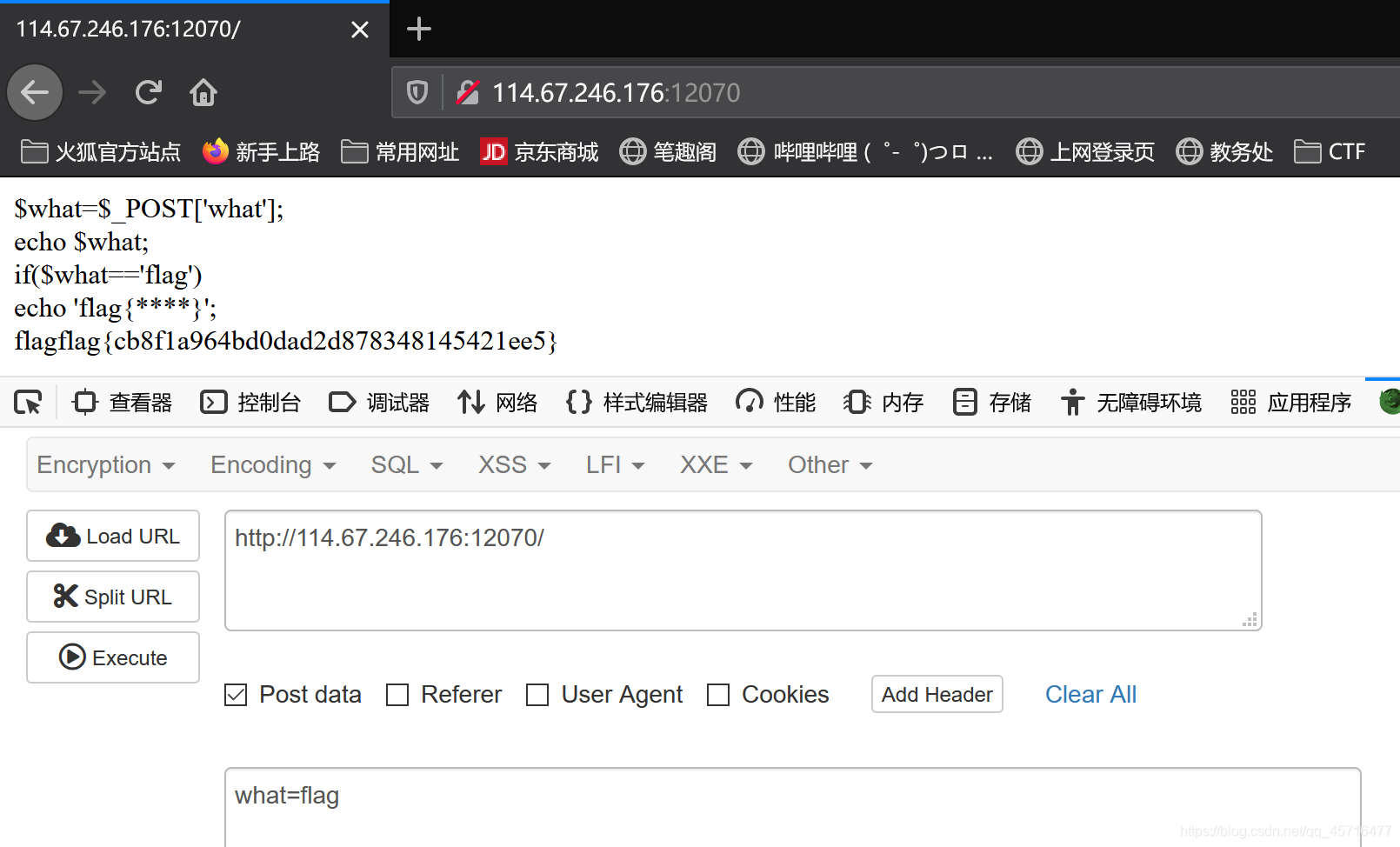1400x847 pixels.
Task: Switch to the 网络 Network tab
Action: (497, 403)
